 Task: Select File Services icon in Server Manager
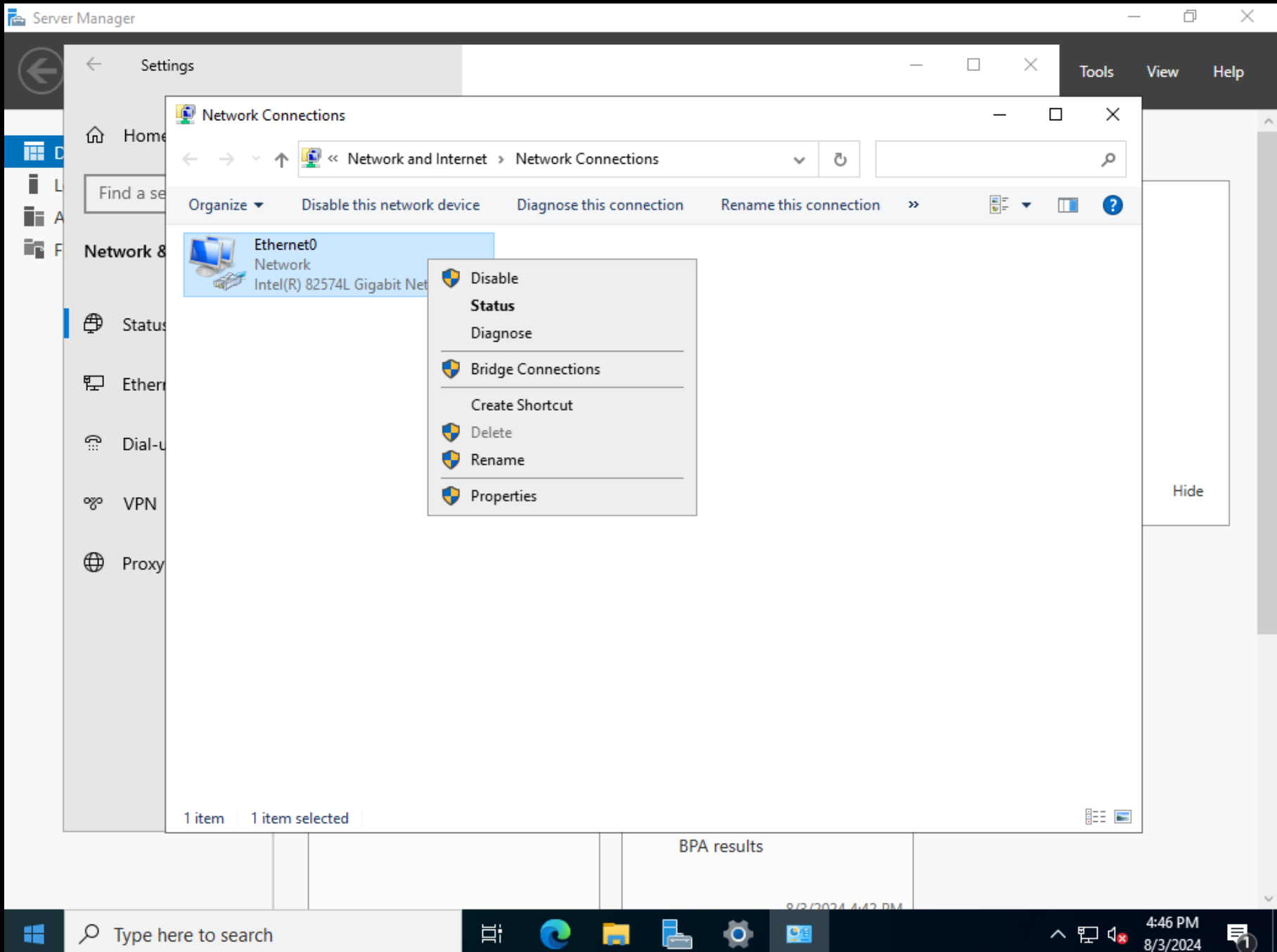[34, 248]
